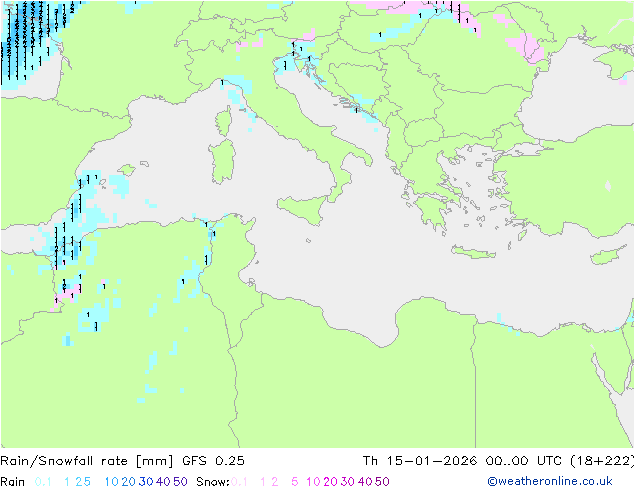Click the '00..00 UTC' time label

pyautogui.click(x=524, y=461)
